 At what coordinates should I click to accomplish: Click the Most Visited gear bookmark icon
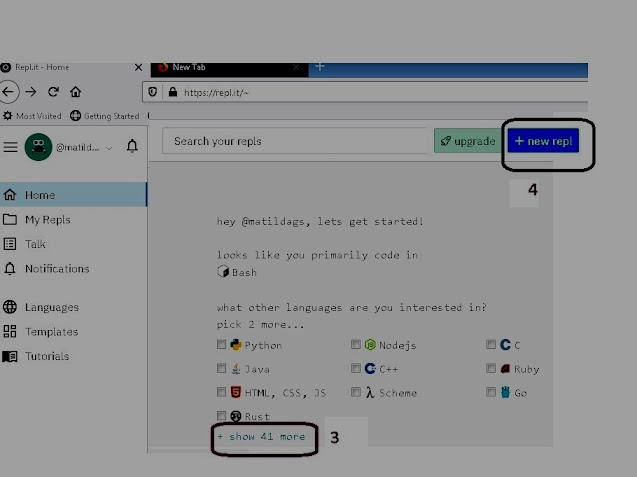(8, 116)
